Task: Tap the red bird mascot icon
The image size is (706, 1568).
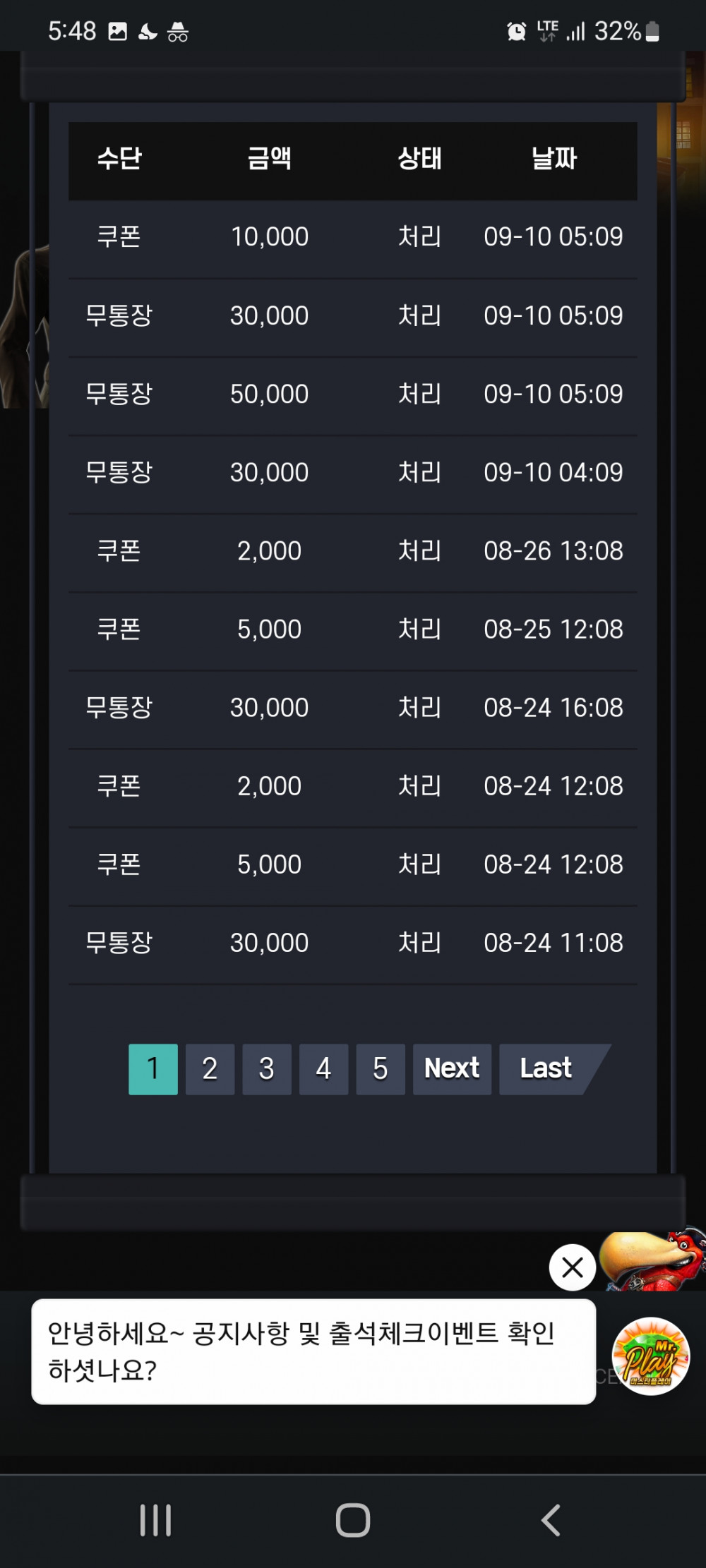Action: click(x=653, y=1261)
